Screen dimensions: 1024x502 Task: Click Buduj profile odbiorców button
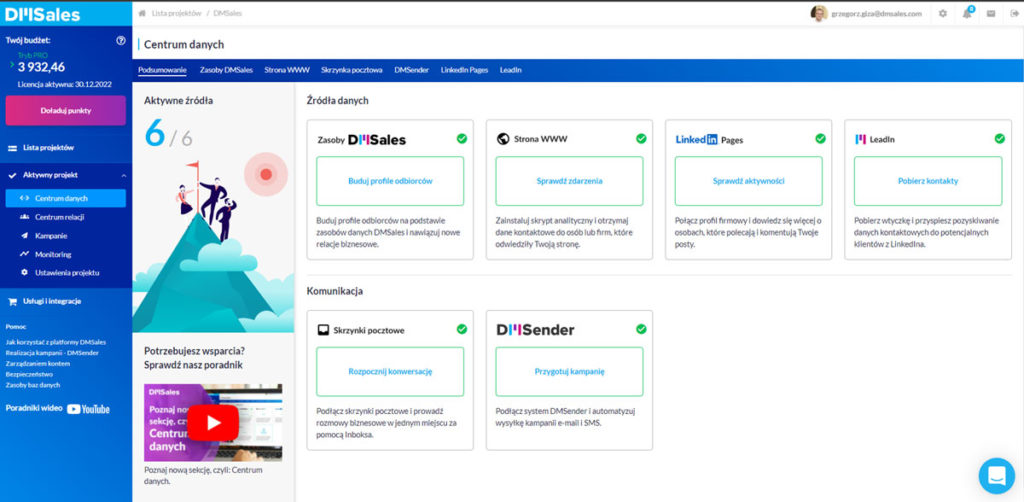pyautogui.click(x=390, y=181)
